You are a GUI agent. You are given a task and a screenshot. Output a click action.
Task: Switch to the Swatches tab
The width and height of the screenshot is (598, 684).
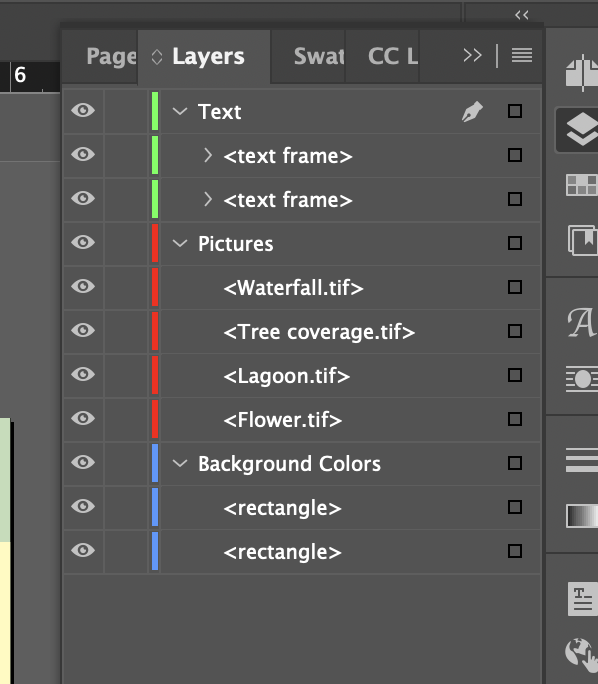tap(318, 56)
